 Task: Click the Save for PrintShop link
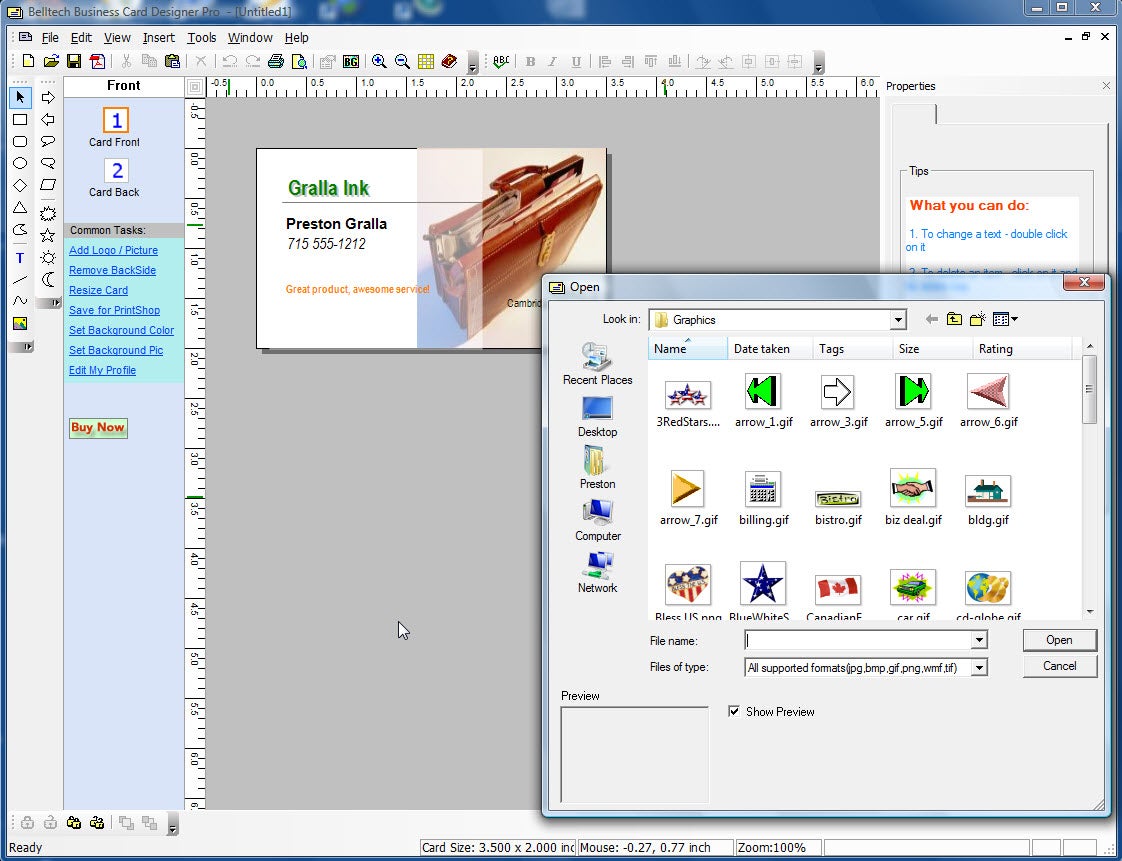tap(114, 310)
